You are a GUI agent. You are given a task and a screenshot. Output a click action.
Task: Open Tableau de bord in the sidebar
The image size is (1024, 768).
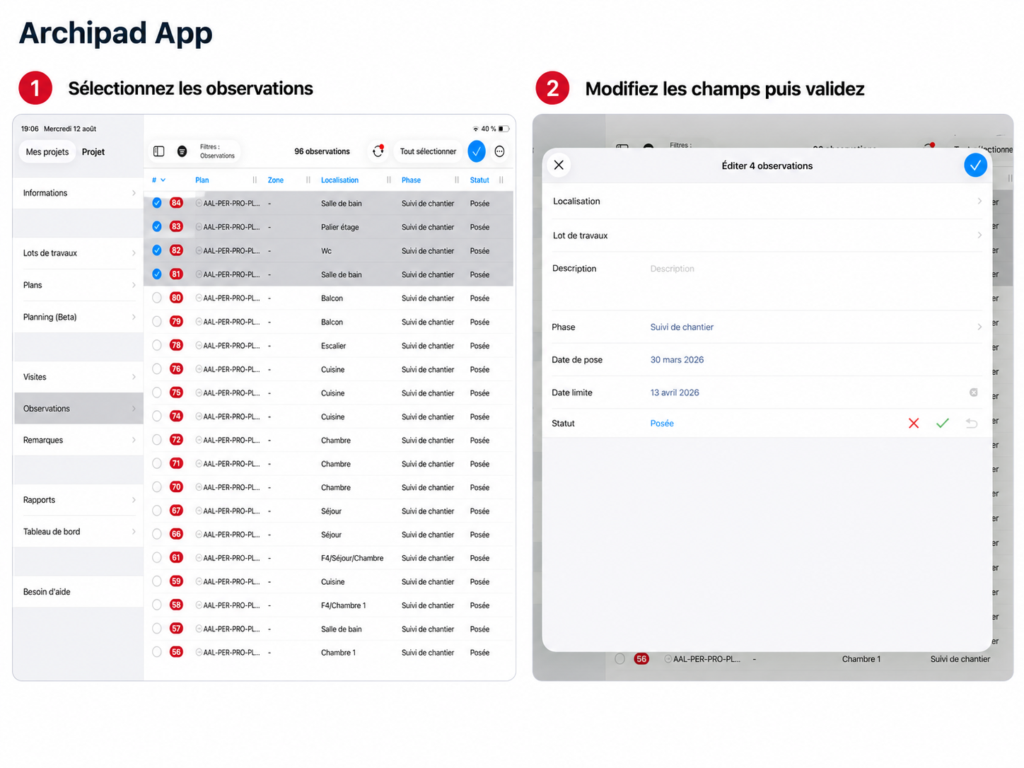(x=78, y=532)
